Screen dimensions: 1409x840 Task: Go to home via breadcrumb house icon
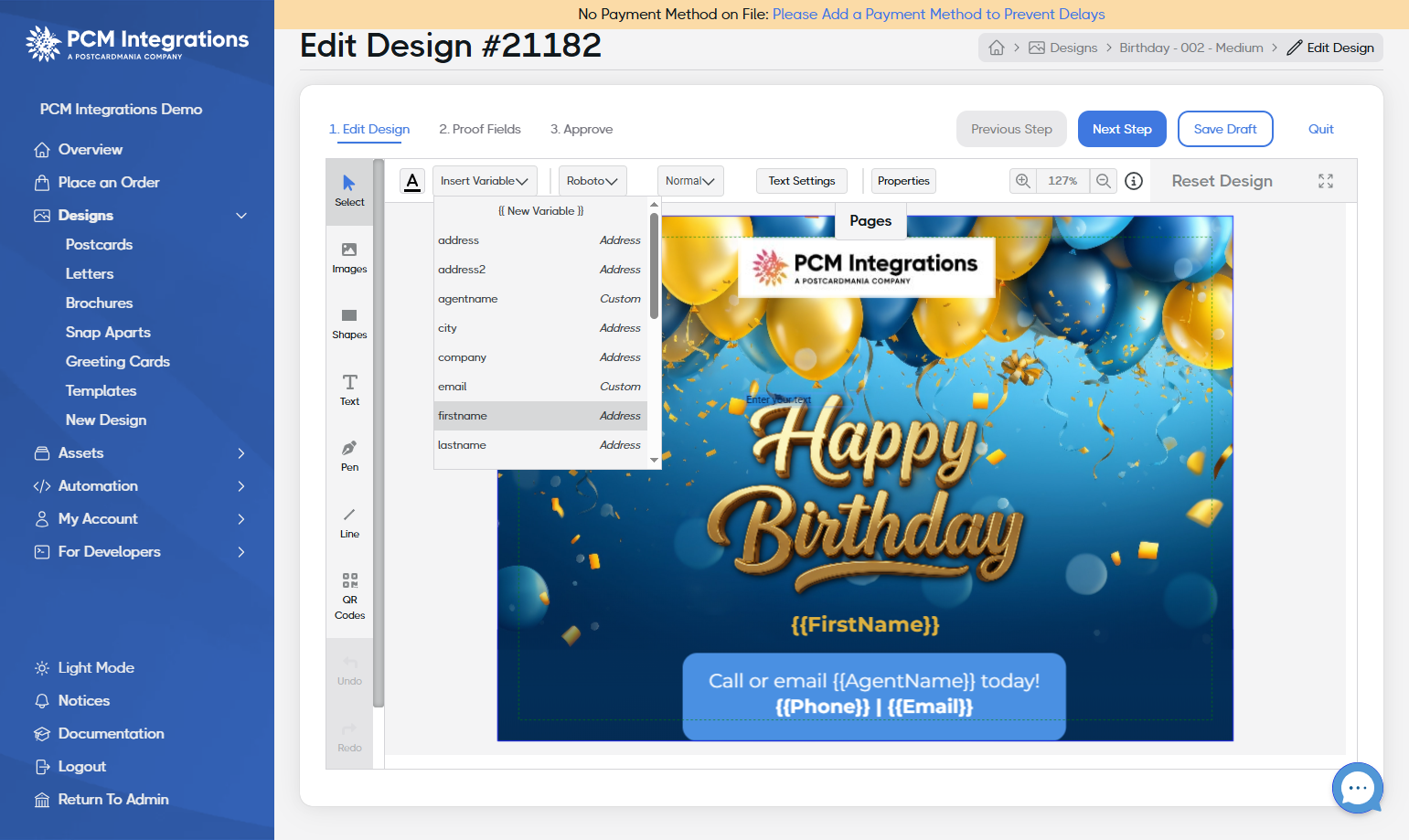point(997,48)
